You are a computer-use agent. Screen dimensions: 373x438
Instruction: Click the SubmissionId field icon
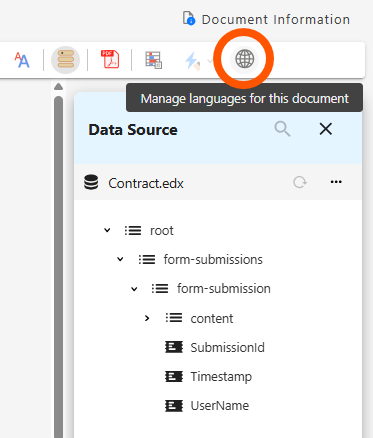[174, 347]
